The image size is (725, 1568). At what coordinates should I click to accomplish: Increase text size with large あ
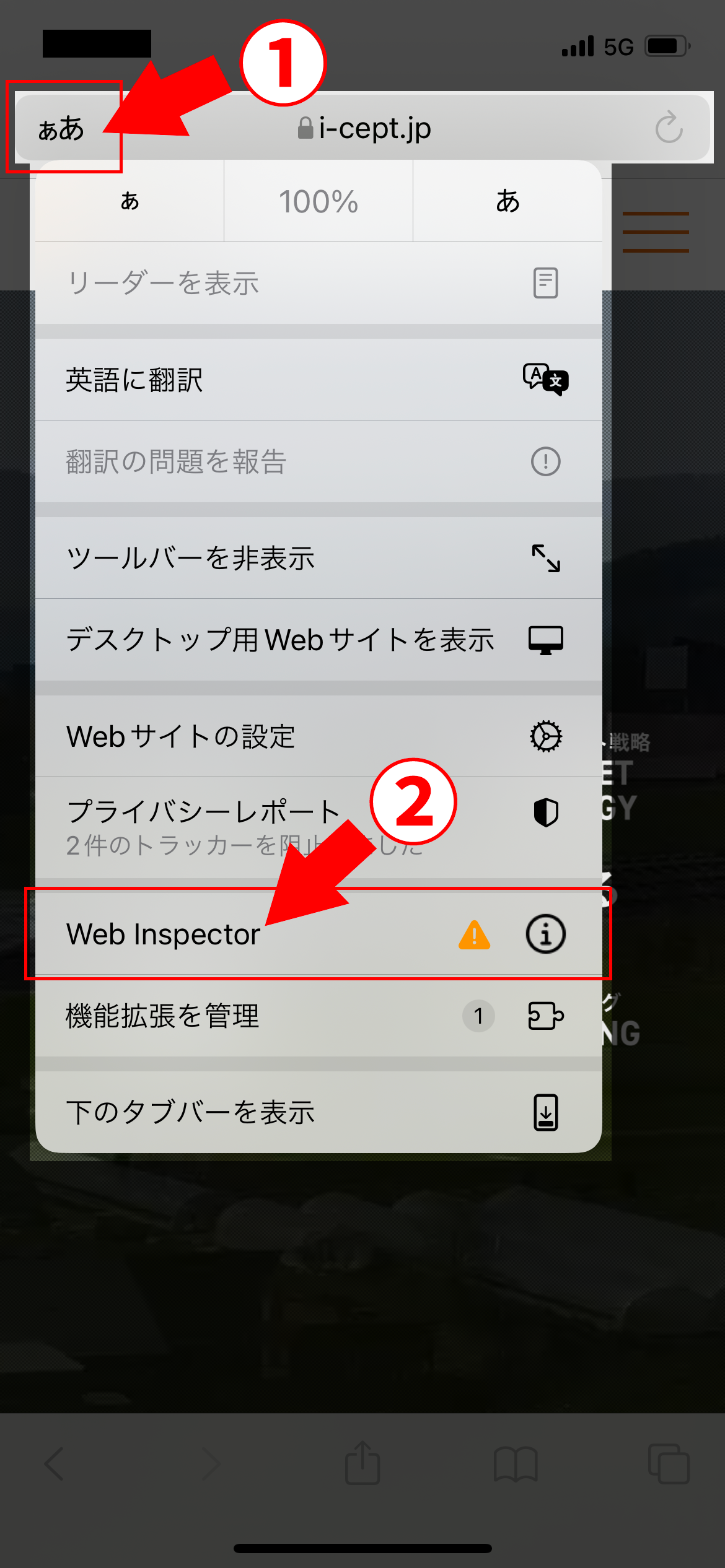pos(507,201)
